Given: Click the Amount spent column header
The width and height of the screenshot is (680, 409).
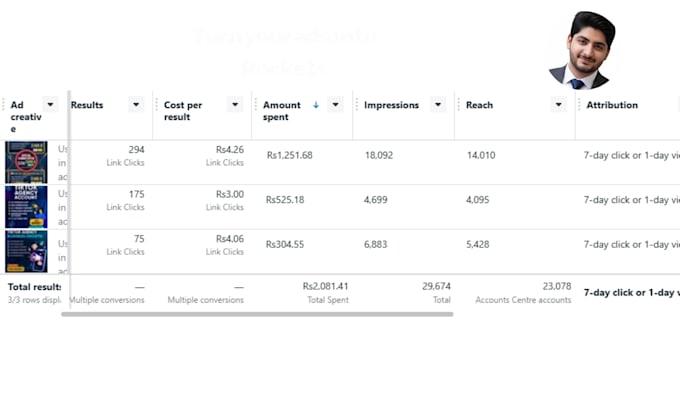Looking at the screenshot, I should pos(281,111).
